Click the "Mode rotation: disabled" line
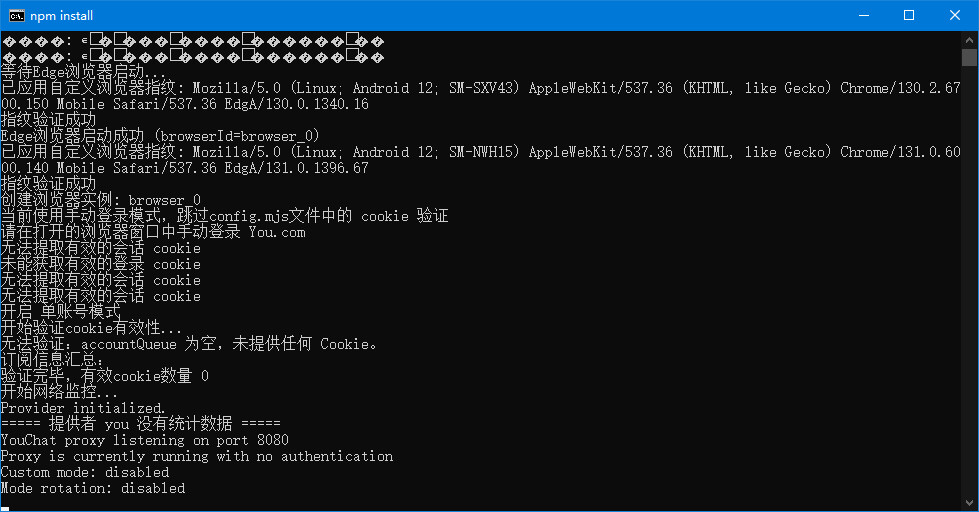Viewport: 979px width, 512px height. pyautogui.click(x=93, y=488)
